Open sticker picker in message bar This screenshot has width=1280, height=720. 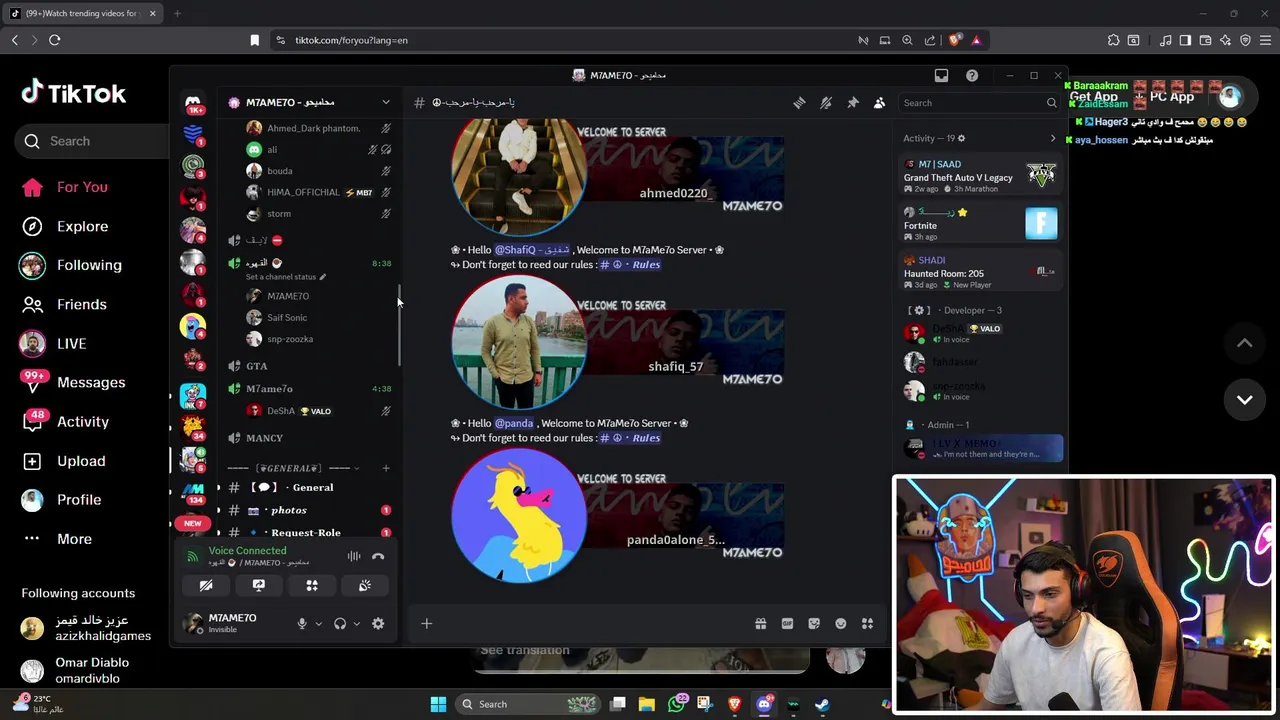(x=814, y=624)
